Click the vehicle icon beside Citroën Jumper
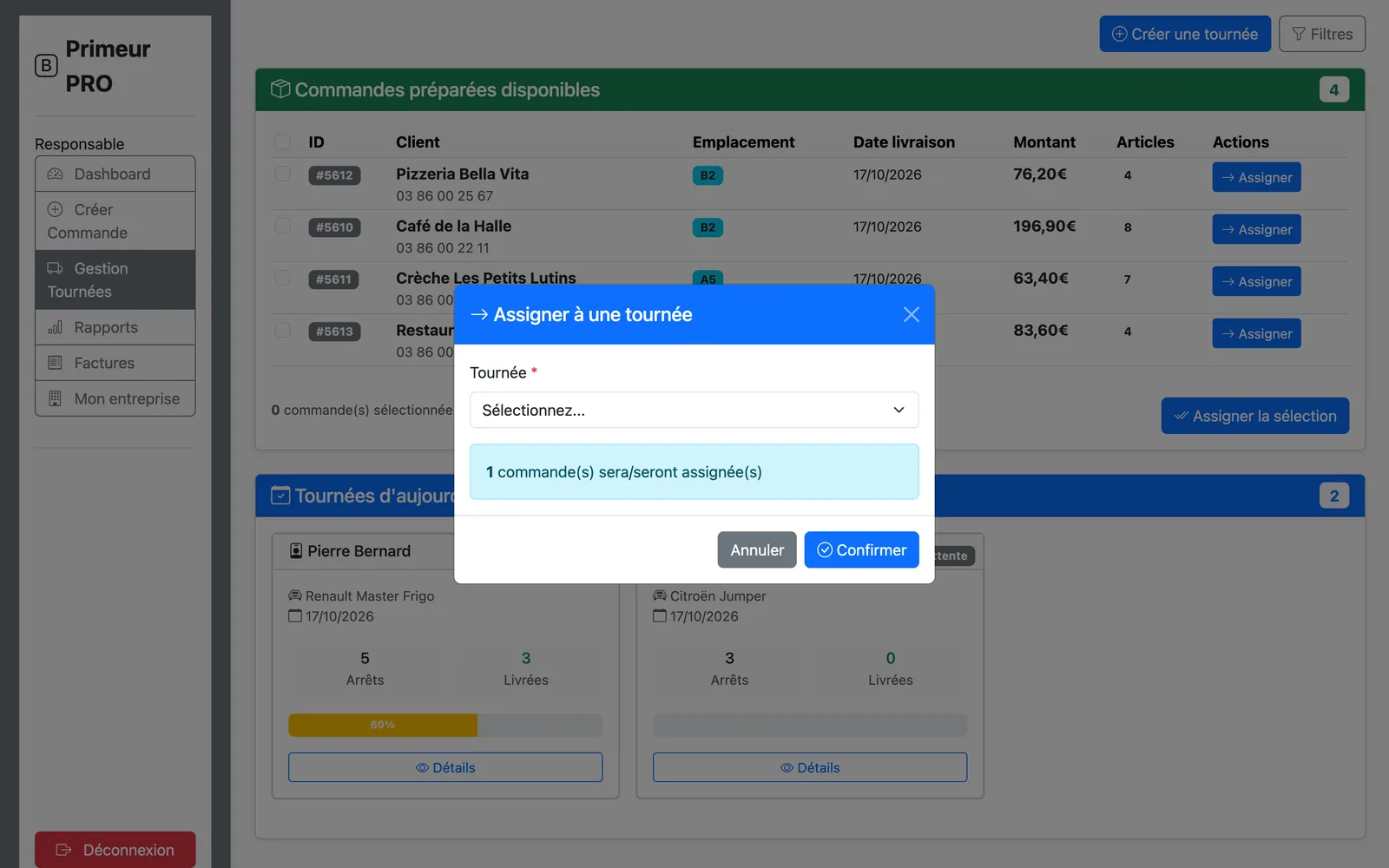 (660, 595)
